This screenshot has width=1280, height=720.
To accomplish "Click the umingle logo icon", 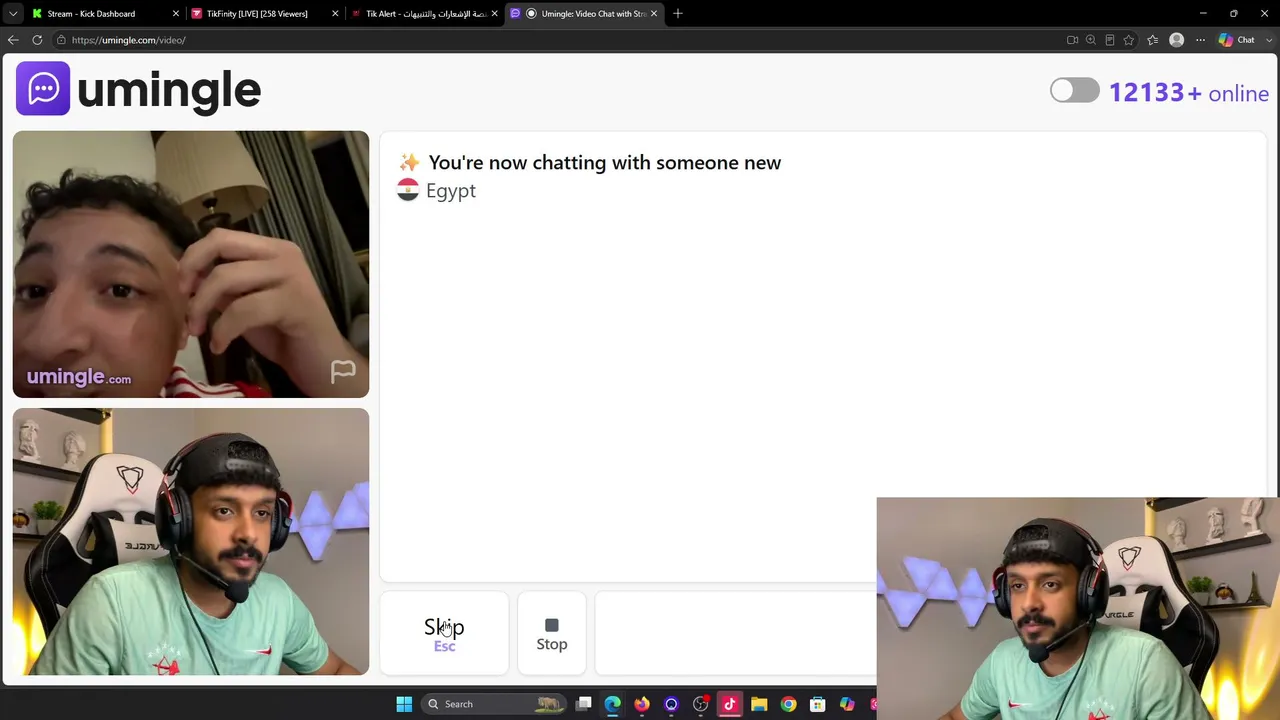I will click(x=43, y=89).
